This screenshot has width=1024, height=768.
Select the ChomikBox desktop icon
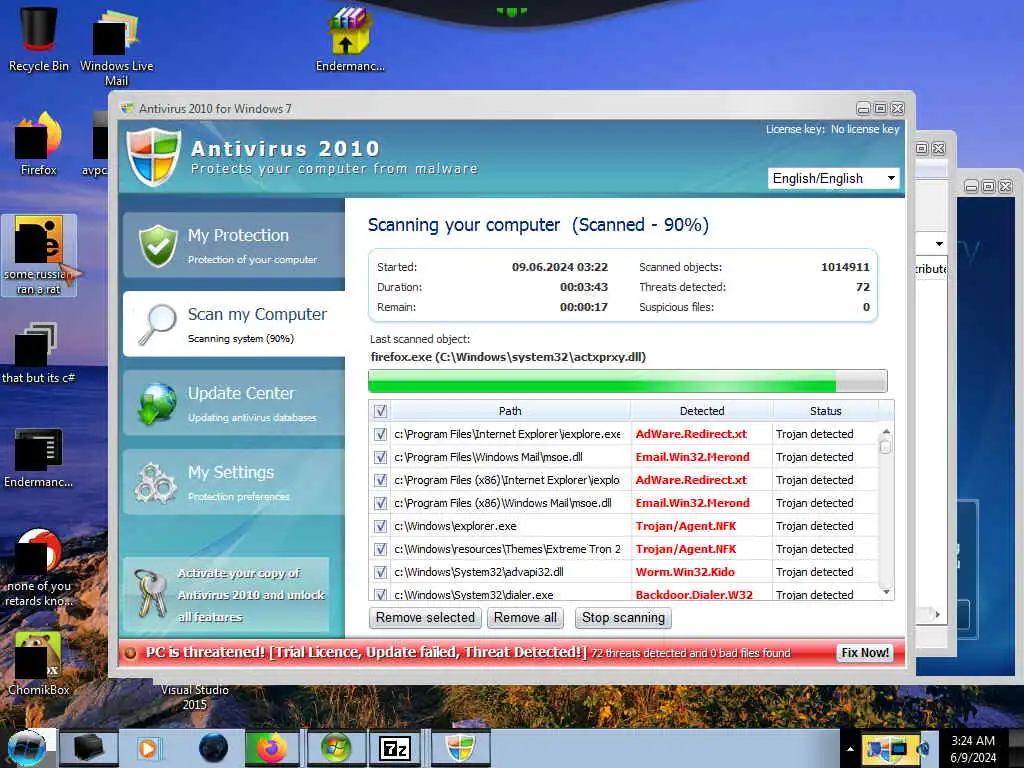(x=38, y=663)
